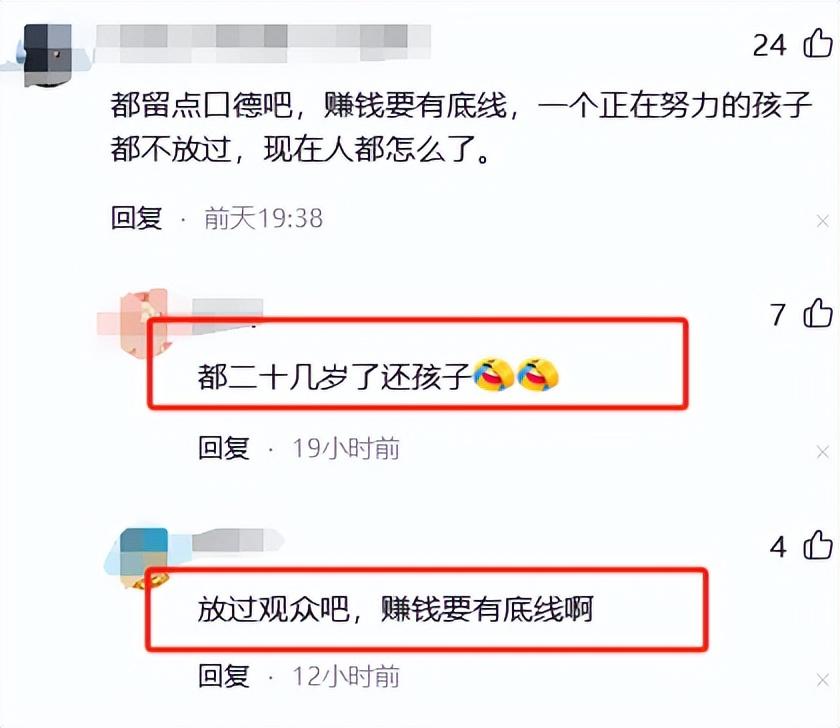Click the blurred username beside the blue avatar

pyautogui.click(x=236, y=541)
